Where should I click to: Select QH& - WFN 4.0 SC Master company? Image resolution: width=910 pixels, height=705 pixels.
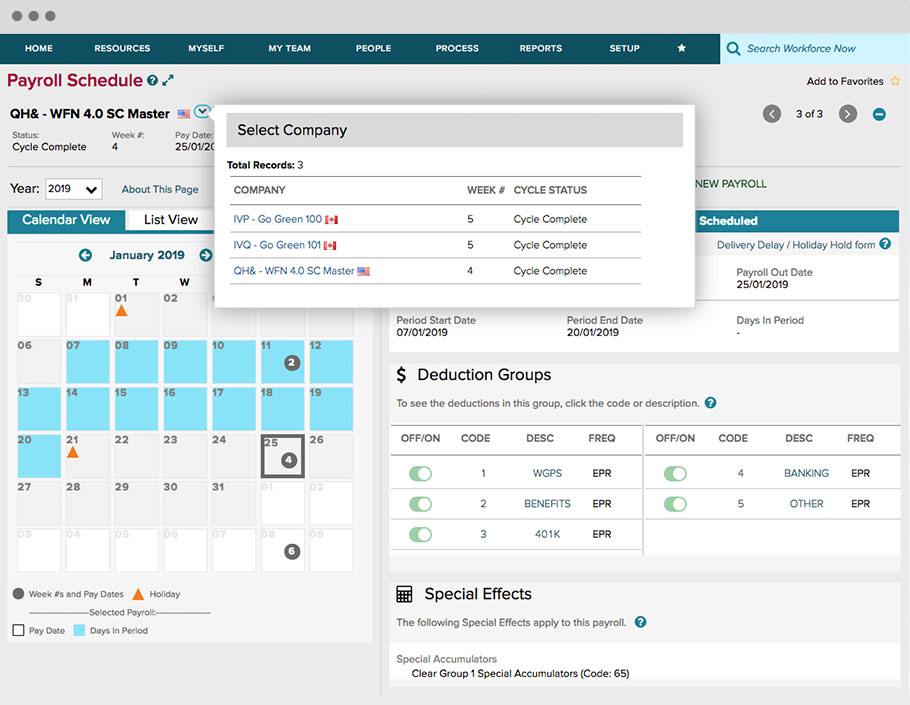294,271
